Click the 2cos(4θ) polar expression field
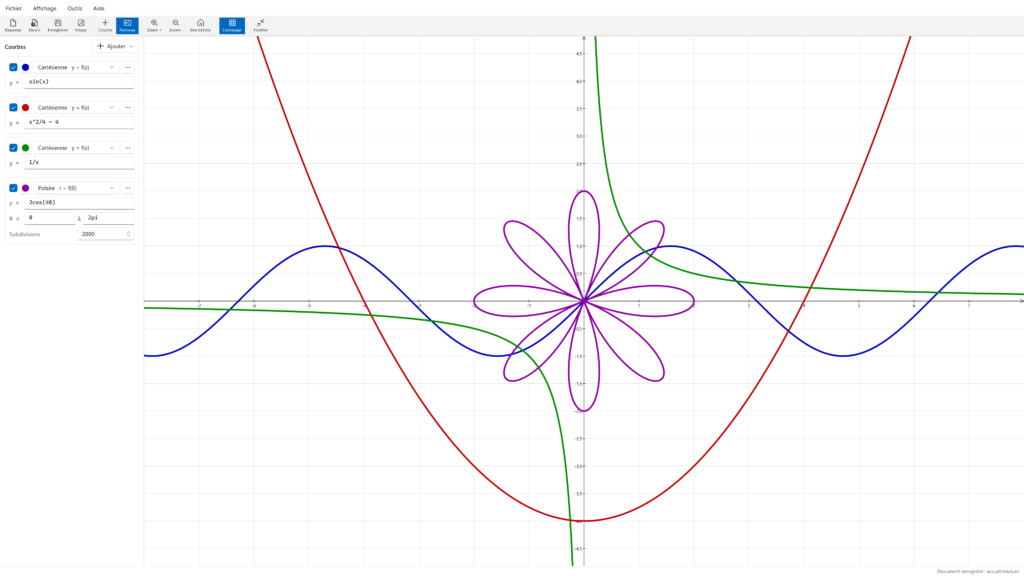The width and height of the screenshot is (1024, 576). tap(79, 202)
